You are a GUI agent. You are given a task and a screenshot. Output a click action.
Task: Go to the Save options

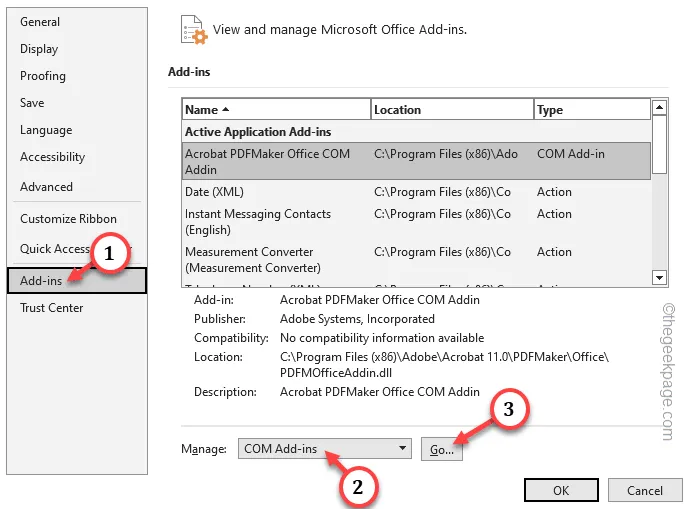(x=32, y=103)
